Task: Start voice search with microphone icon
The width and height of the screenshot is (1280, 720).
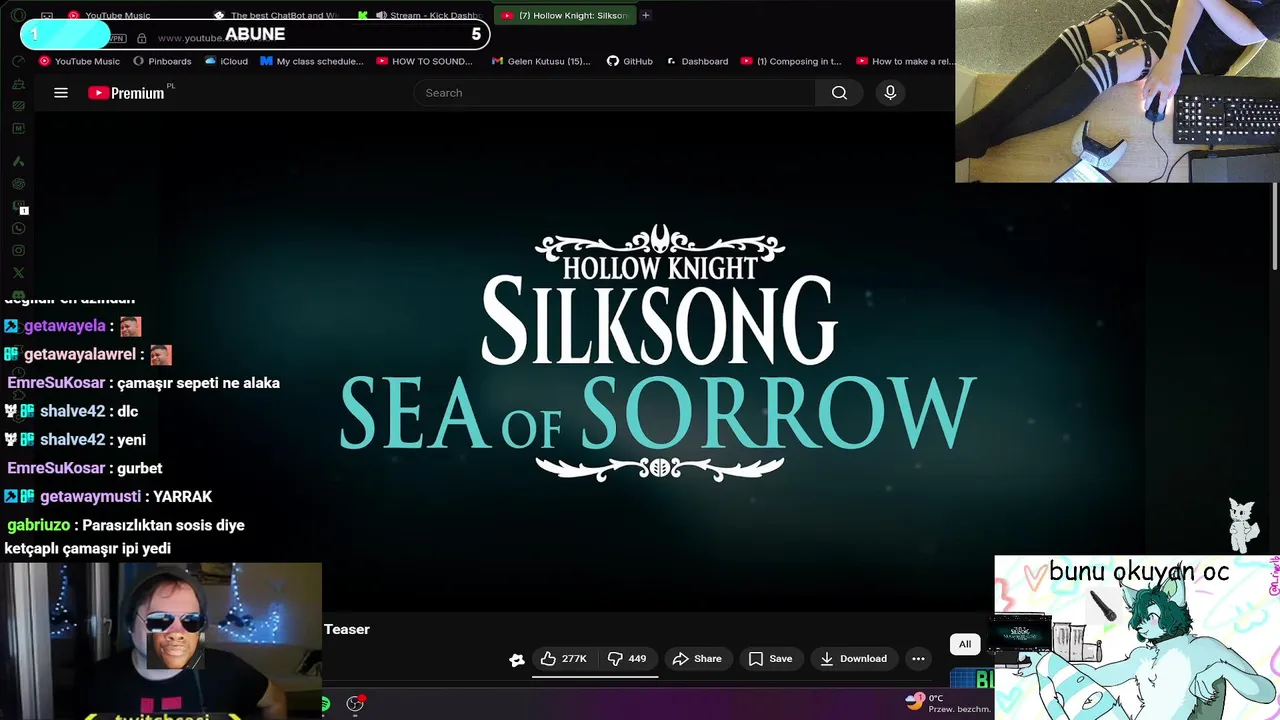Action: (x=890, y=93)
